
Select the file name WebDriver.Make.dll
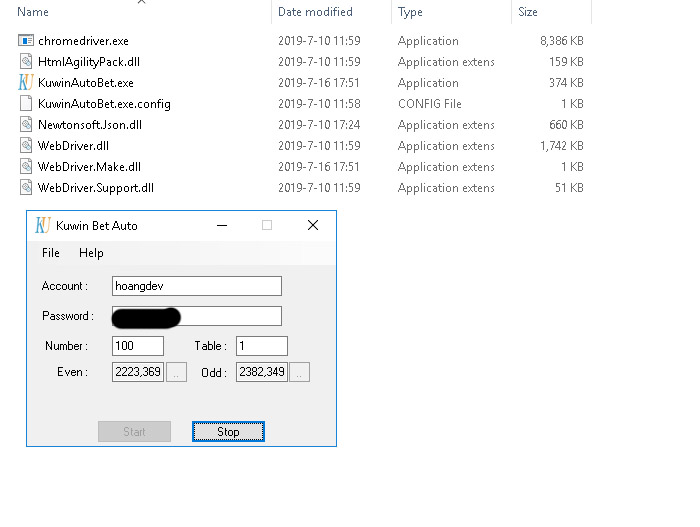pos(89,167)
